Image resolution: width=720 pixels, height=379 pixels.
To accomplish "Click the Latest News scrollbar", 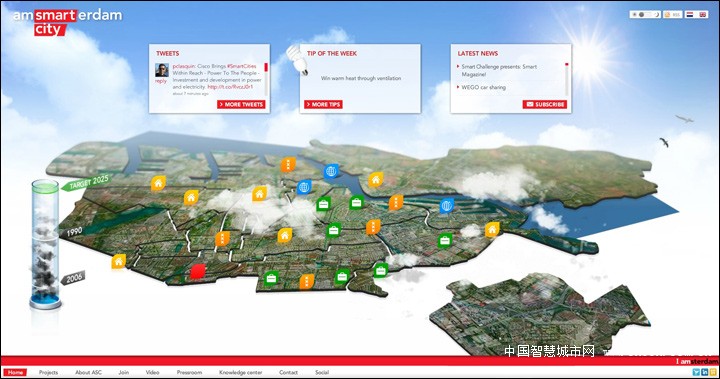I will pos(567,79).
